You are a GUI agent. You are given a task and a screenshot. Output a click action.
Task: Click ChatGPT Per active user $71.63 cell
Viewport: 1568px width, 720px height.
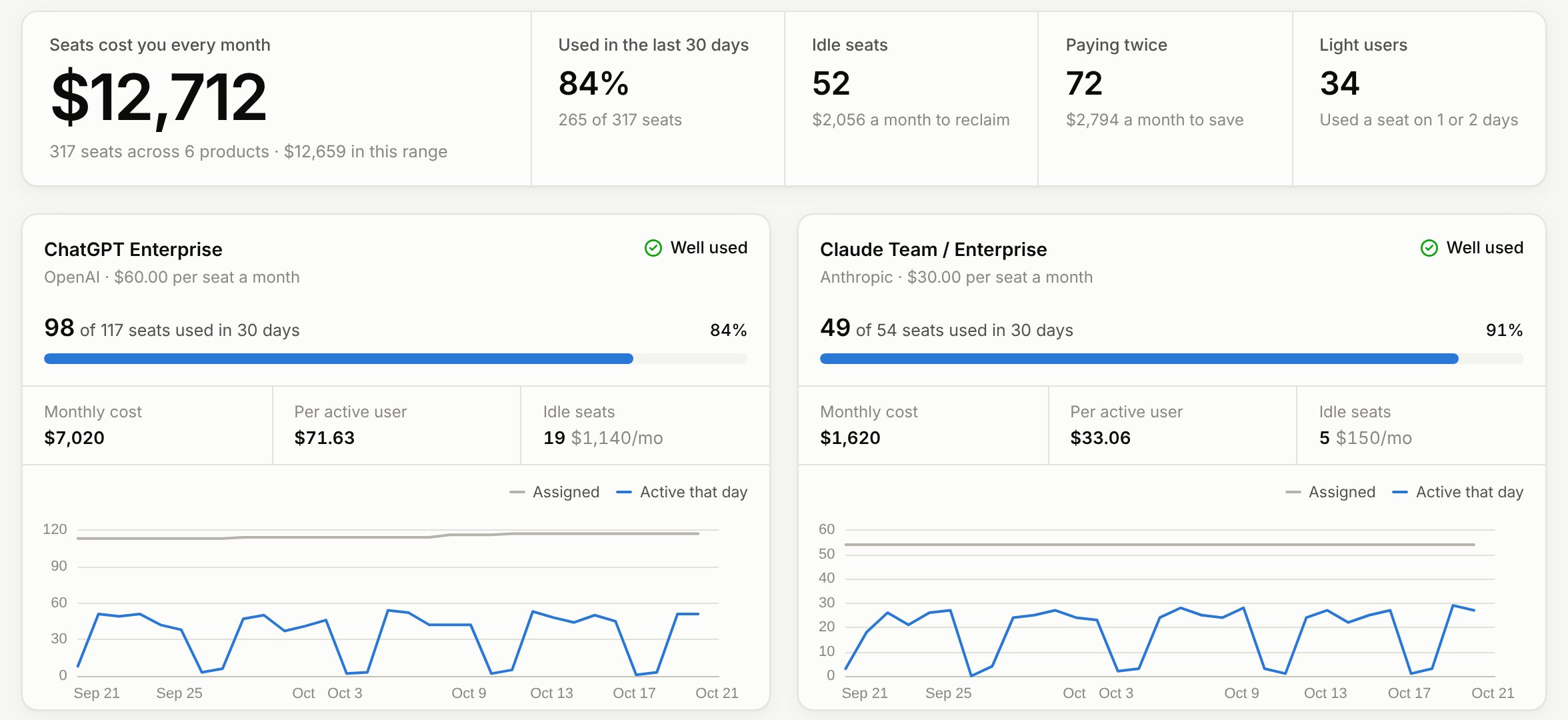point(397,425)
